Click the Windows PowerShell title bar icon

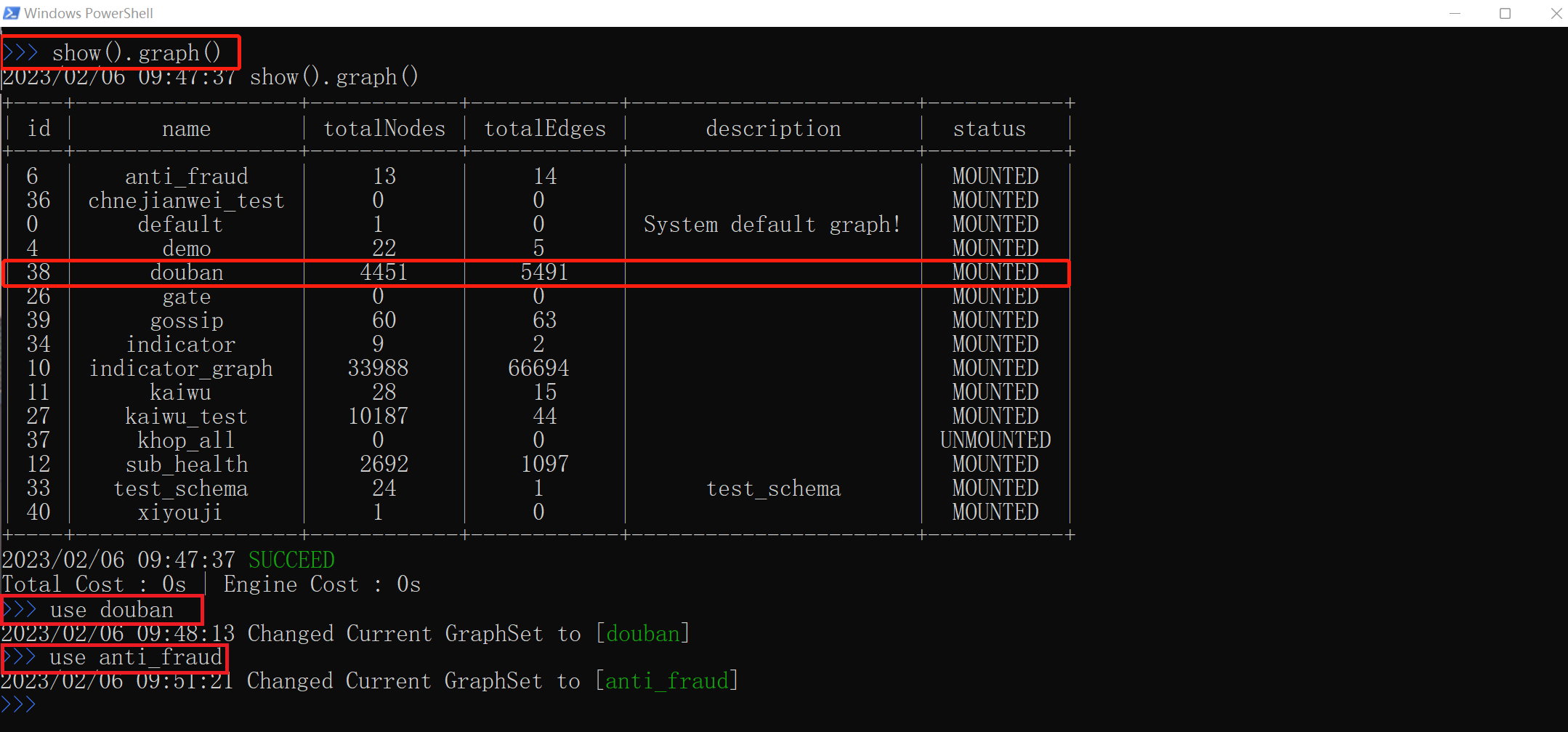coord(12,13)
